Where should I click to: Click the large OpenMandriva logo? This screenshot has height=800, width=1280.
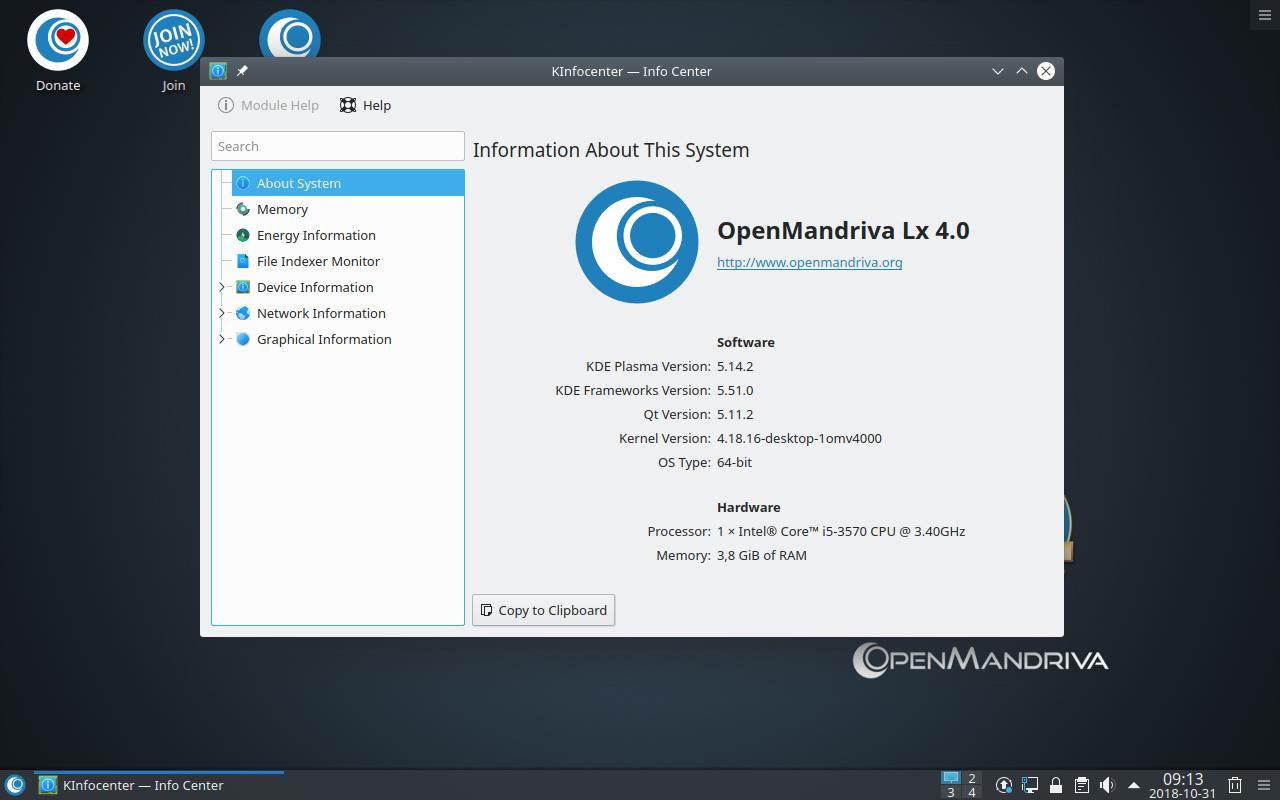coord(637,242)
